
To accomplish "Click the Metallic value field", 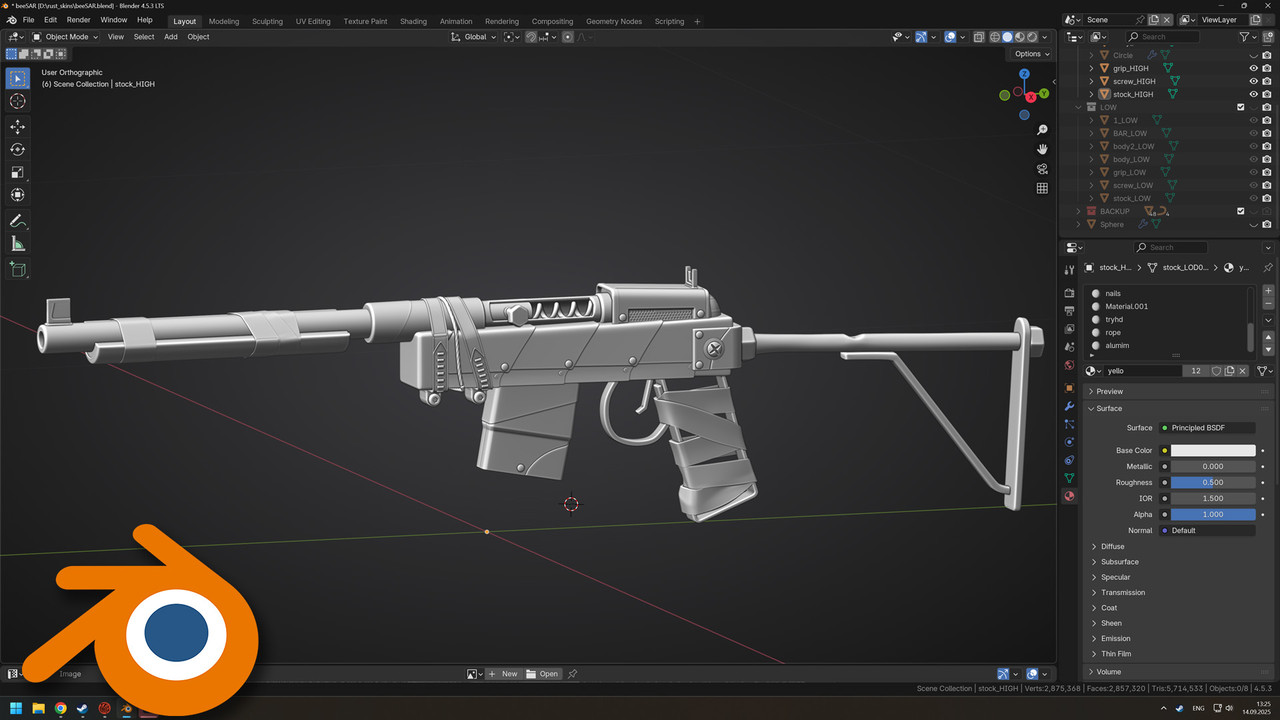I will coord(1213,466).
